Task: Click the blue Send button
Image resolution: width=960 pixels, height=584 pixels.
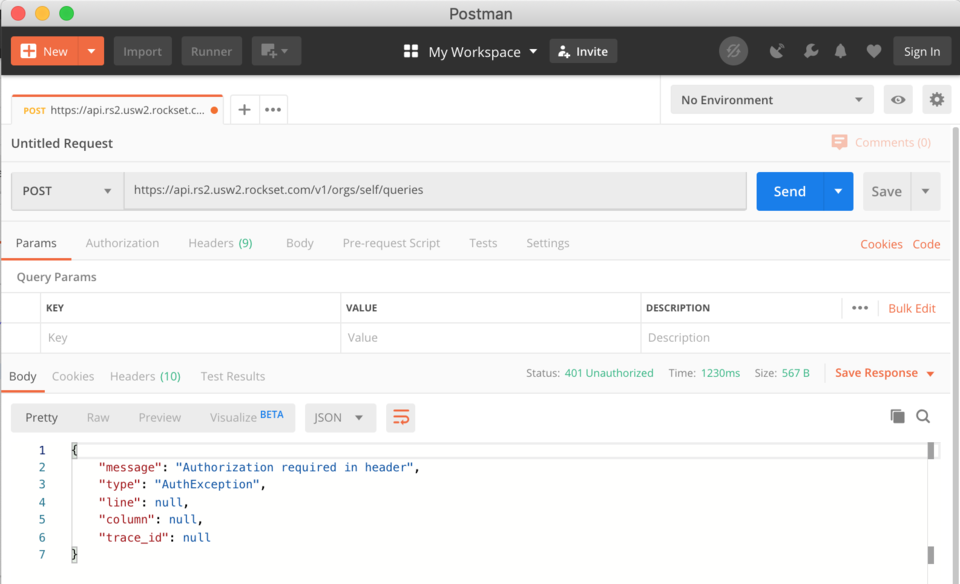Action: point(789,191)
